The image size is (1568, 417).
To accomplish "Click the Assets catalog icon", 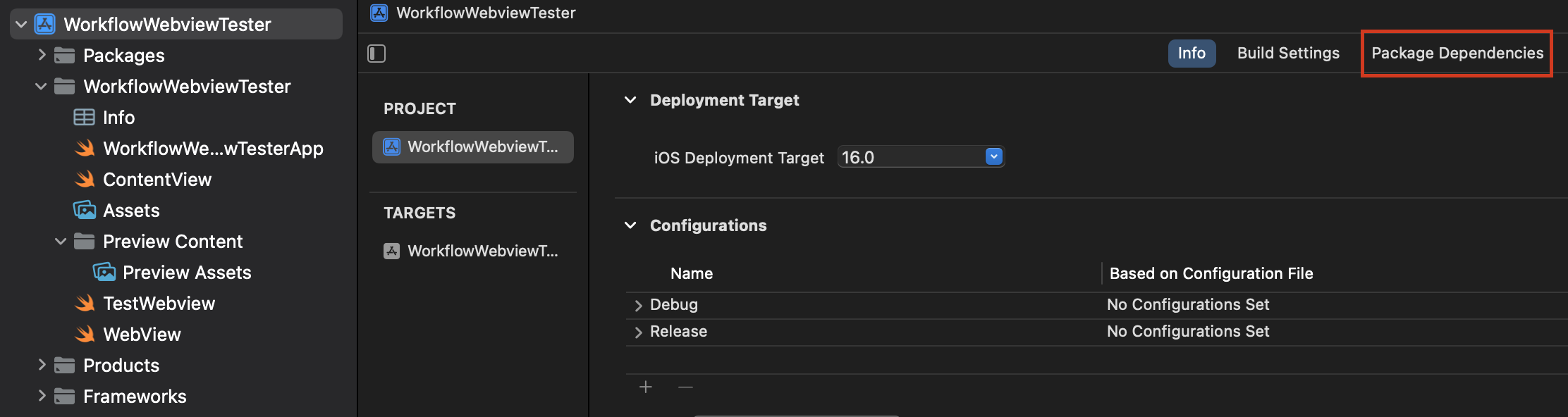I will [84, 210].
